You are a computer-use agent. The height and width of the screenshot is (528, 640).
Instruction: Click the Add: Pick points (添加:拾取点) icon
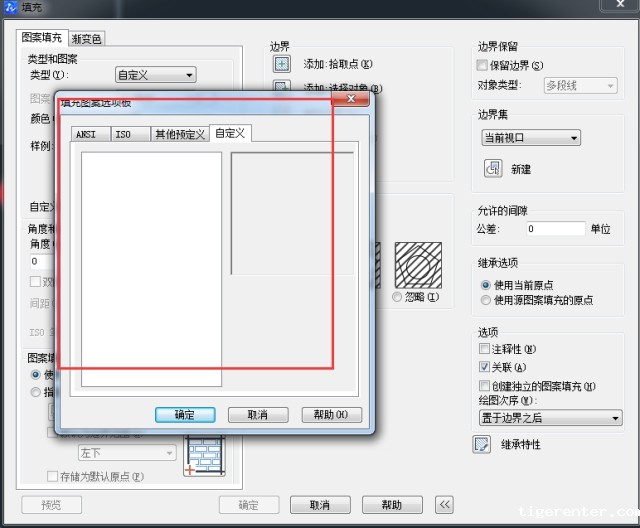pos(282,64)
